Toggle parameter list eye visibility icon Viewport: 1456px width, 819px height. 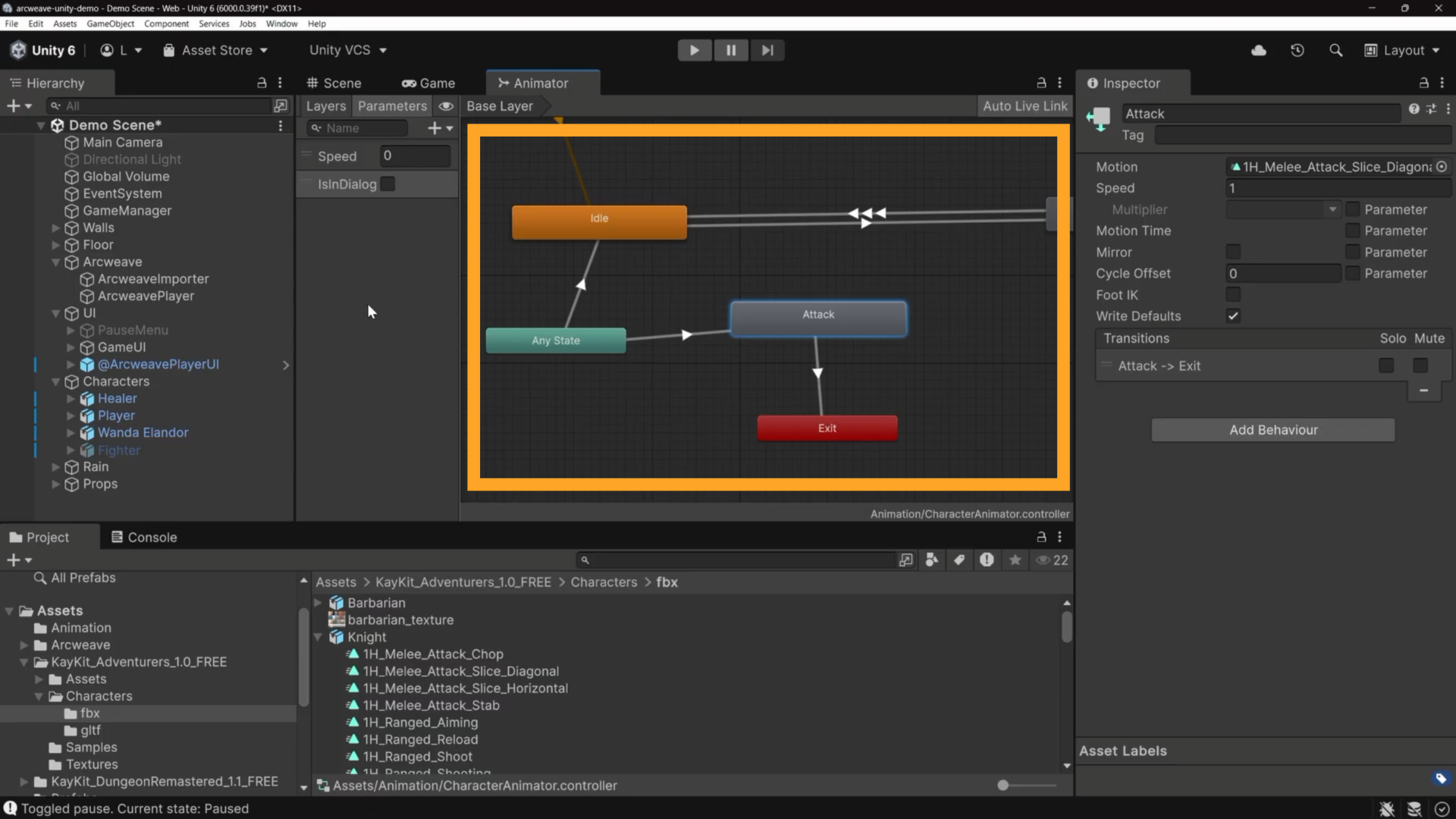[x=446, y=106]
